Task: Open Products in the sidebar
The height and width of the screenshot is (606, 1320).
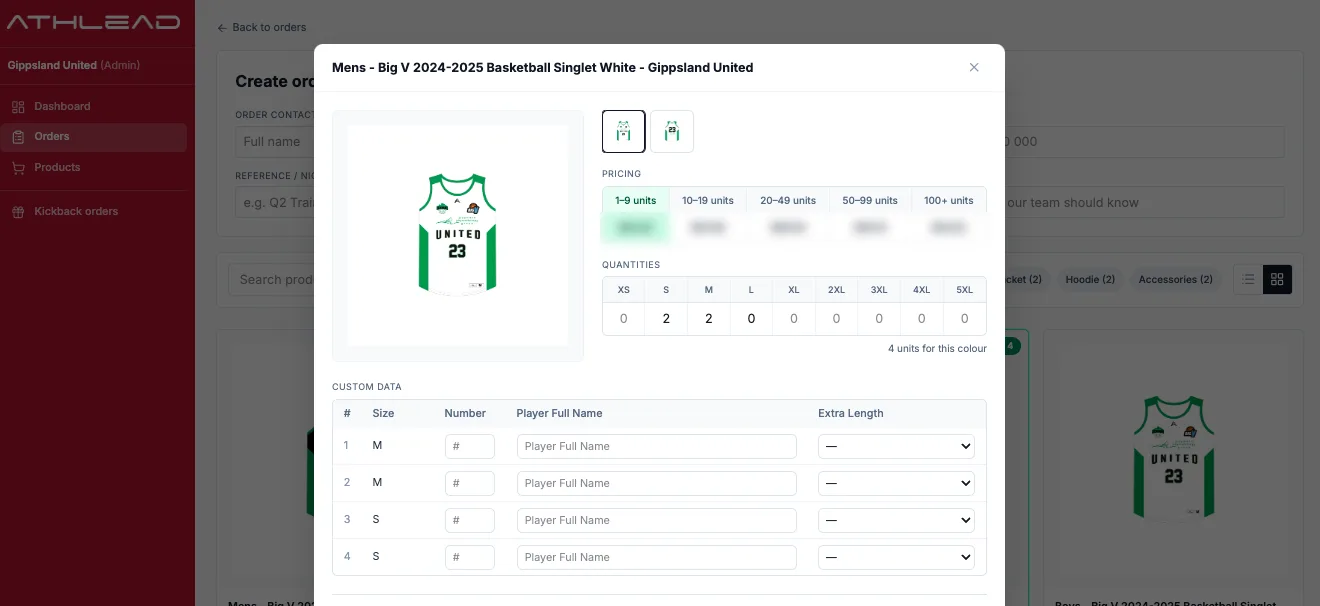Action: (x=94, y=167)
